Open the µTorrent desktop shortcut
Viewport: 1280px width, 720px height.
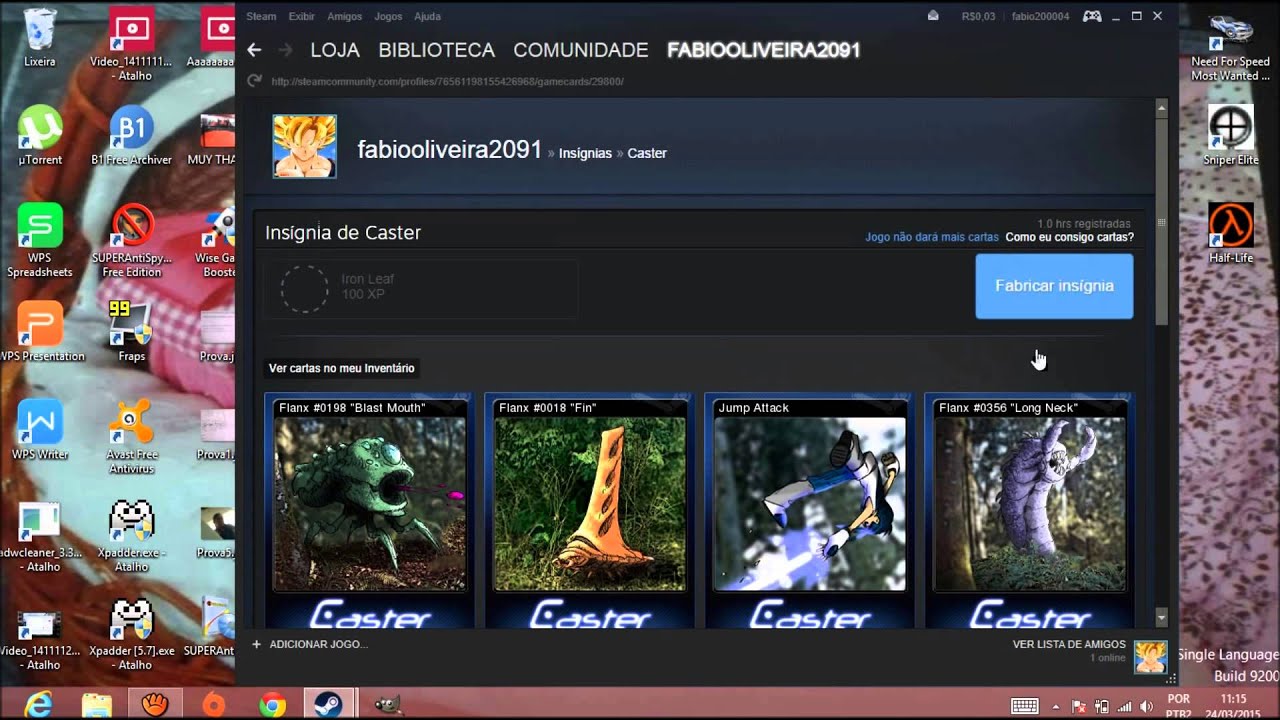click(40, 136)
